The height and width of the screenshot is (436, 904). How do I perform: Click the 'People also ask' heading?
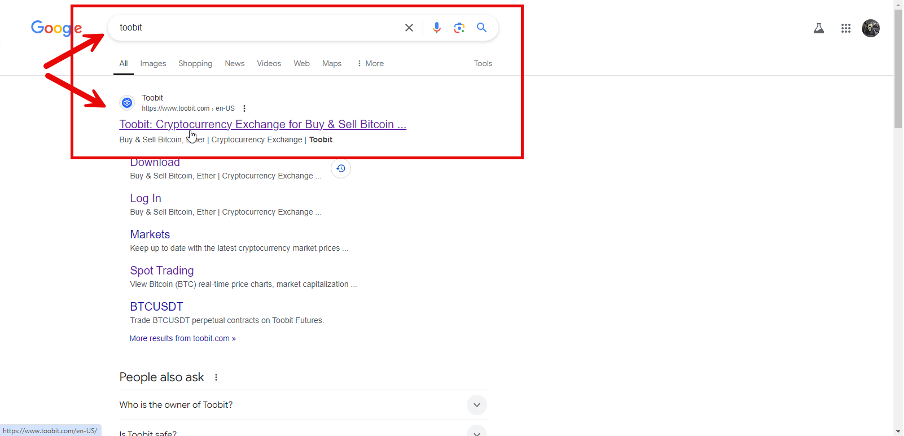coord(161,377)
